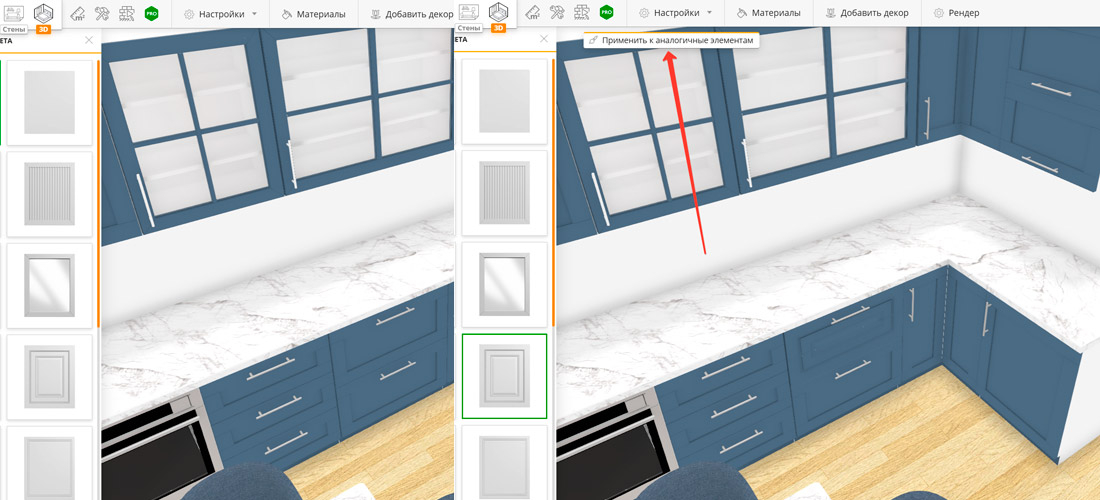Click the orange 3D label in right screenshot
Viewport: 1100px width, 500px height.
click(499, 28)
